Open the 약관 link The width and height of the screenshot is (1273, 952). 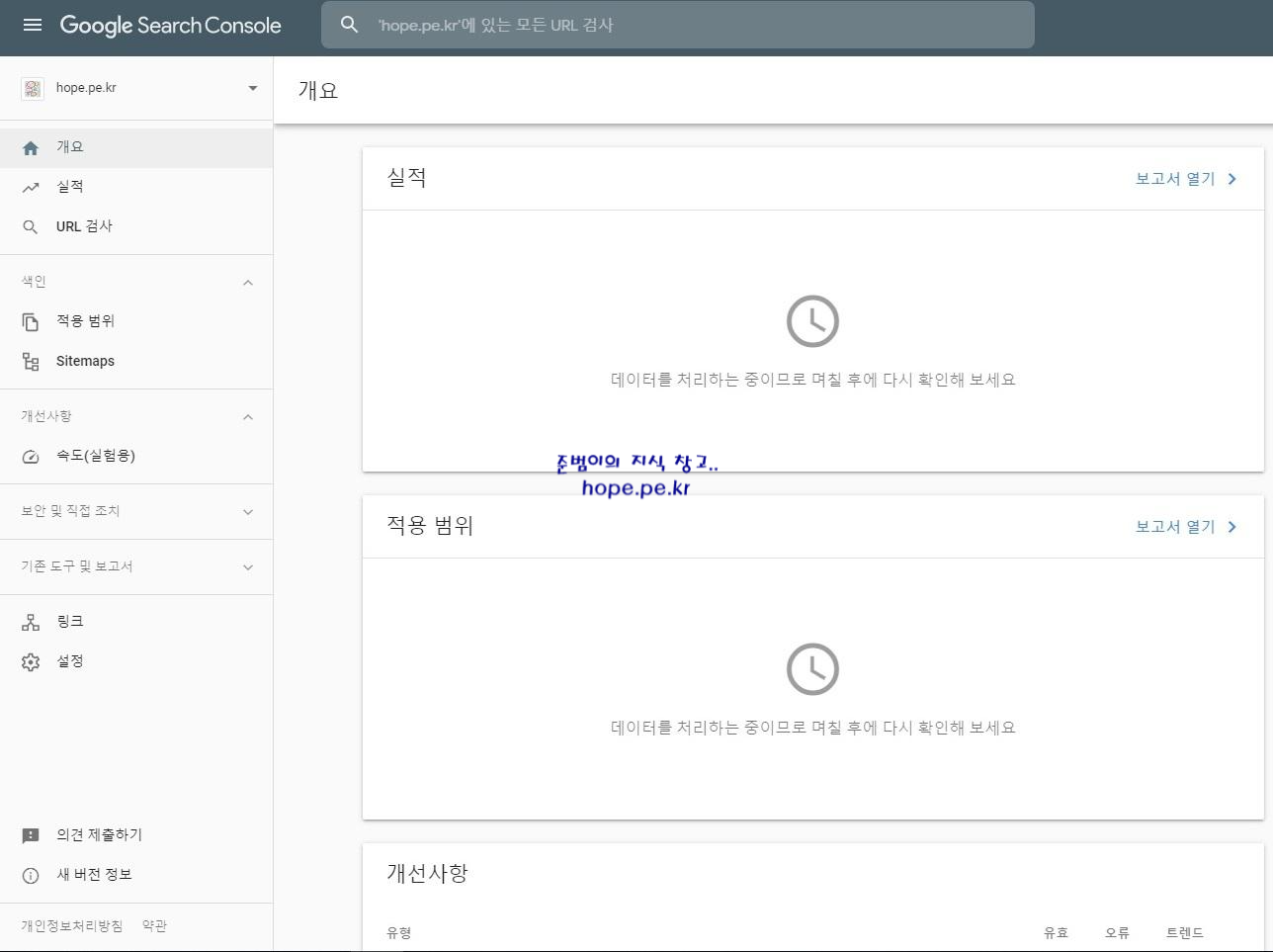point(154,926)
